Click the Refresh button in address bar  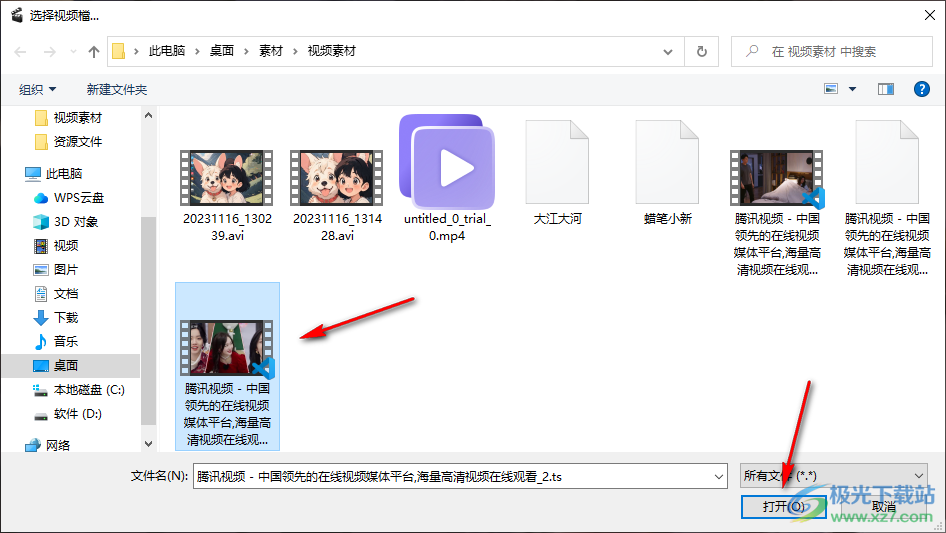pos(701,51)
